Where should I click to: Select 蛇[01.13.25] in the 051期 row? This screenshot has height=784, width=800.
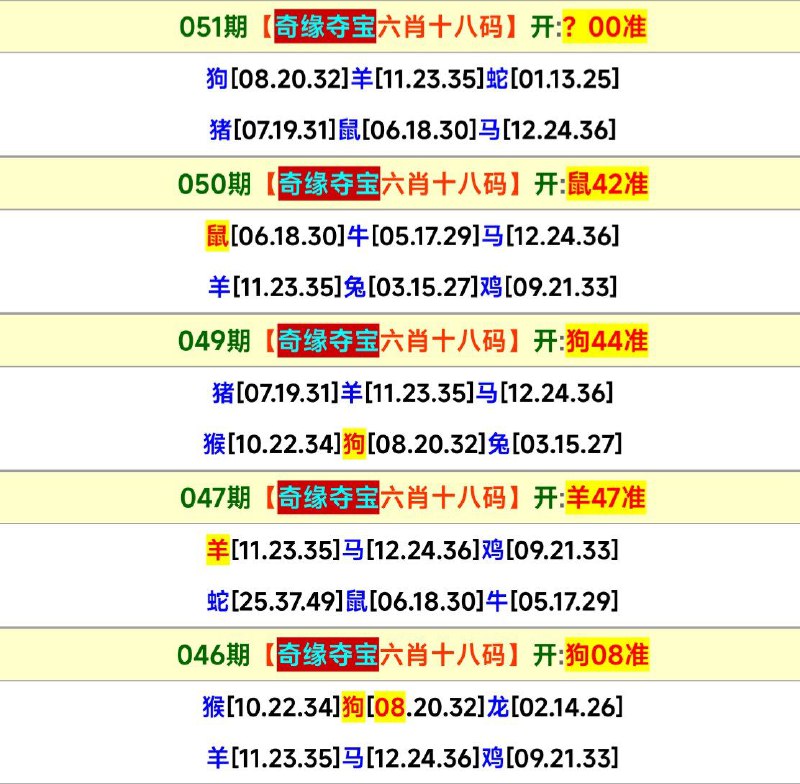[553, 79]
